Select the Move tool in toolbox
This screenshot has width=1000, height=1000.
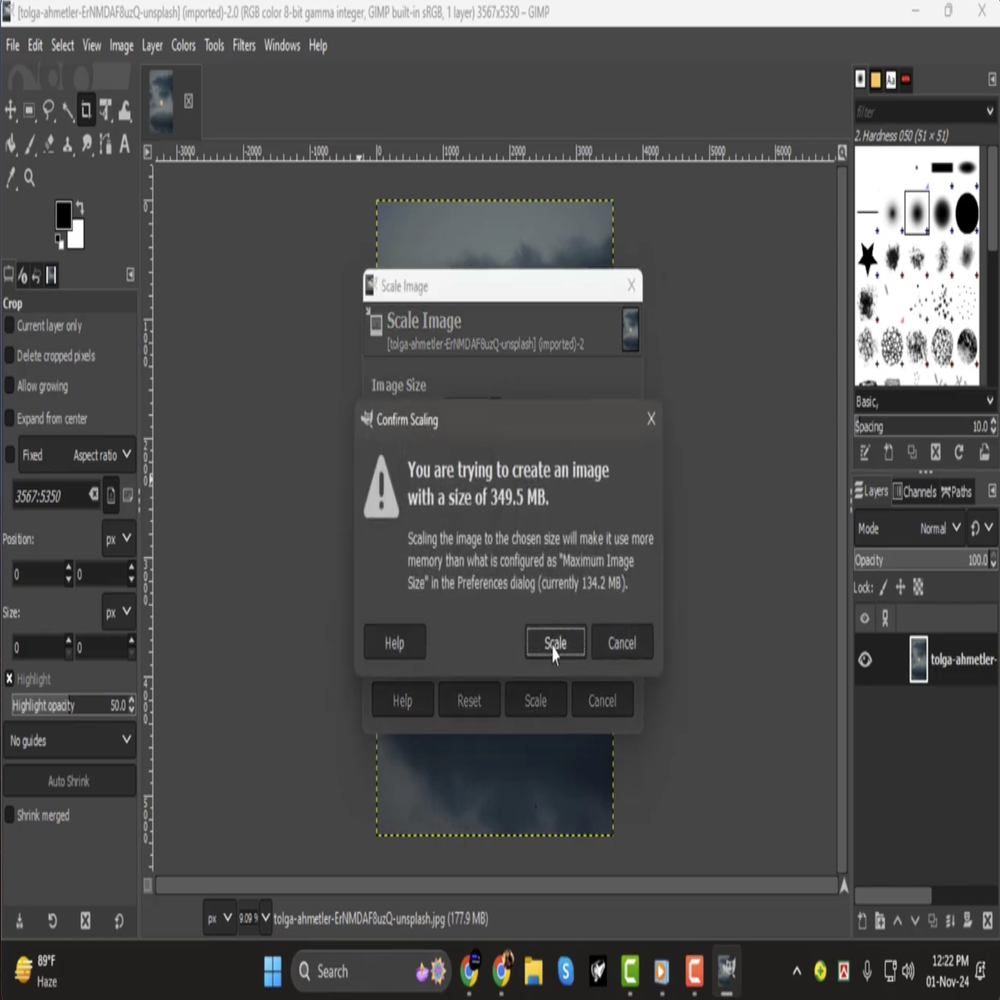(11, 111)
